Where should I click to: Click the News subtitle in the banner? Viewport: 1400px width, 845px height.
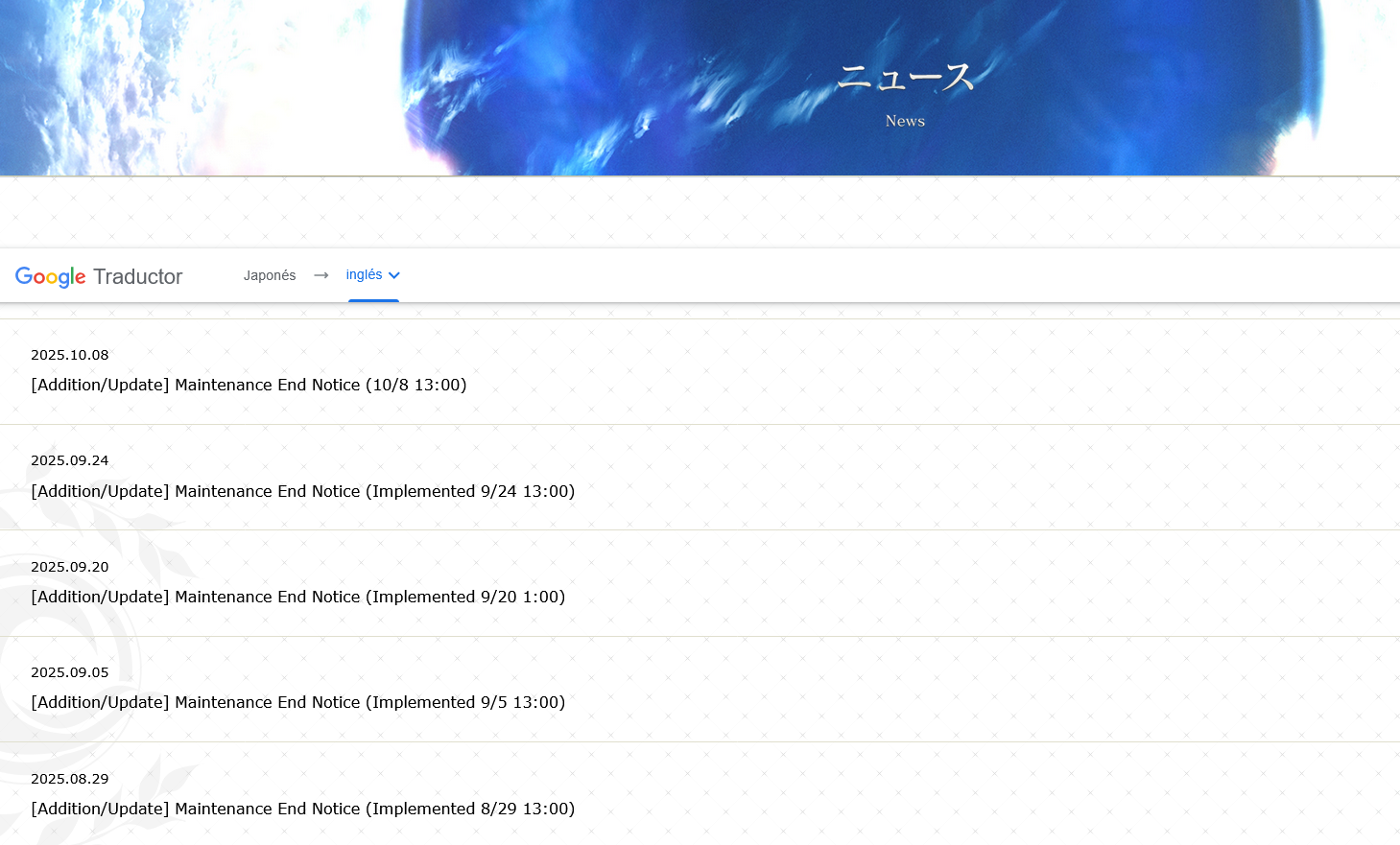point(906,121)
